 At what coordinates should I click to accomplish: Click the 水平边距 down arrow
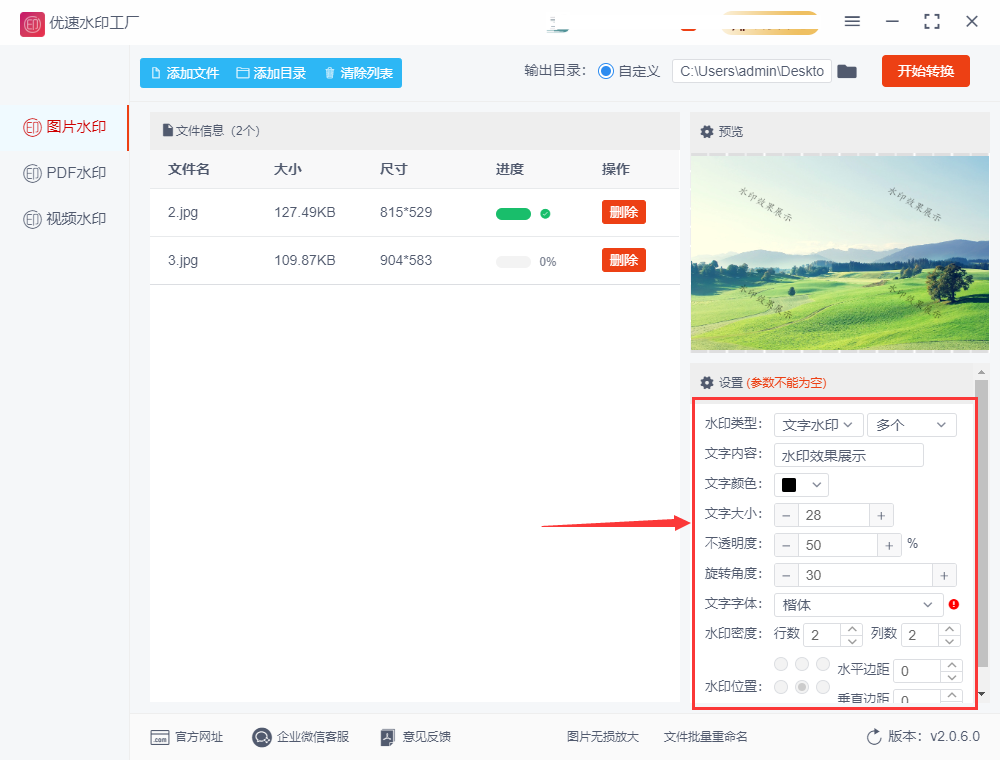pos(952,676)
